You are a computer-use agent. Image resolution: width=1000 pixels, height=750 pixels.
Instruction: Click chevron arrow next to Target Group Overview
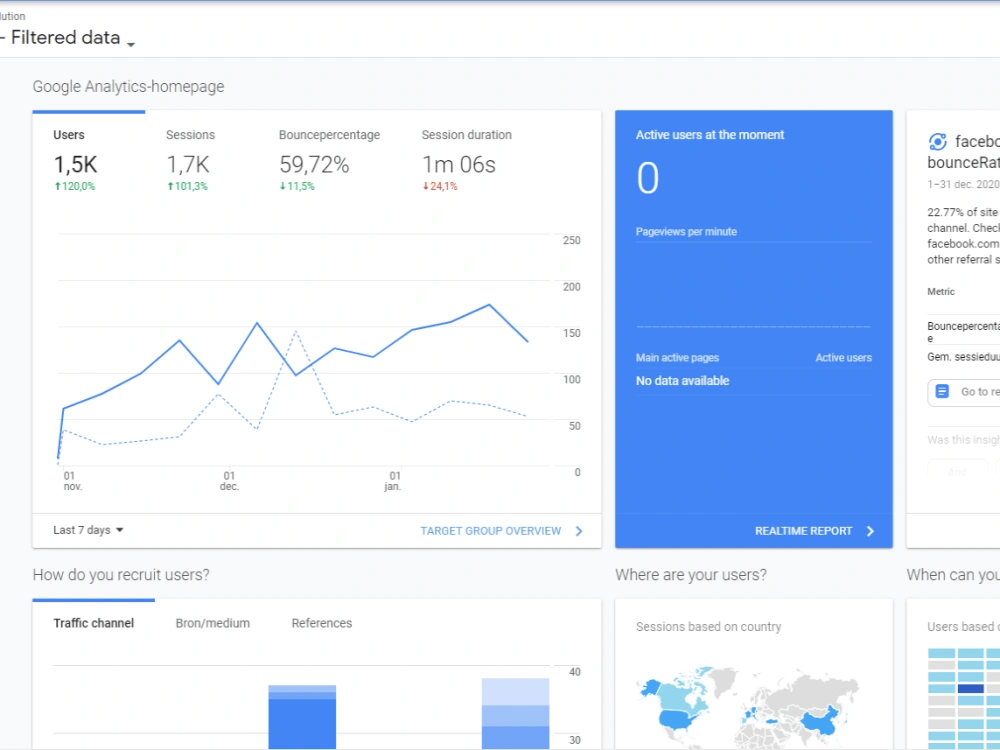(578, 531)
